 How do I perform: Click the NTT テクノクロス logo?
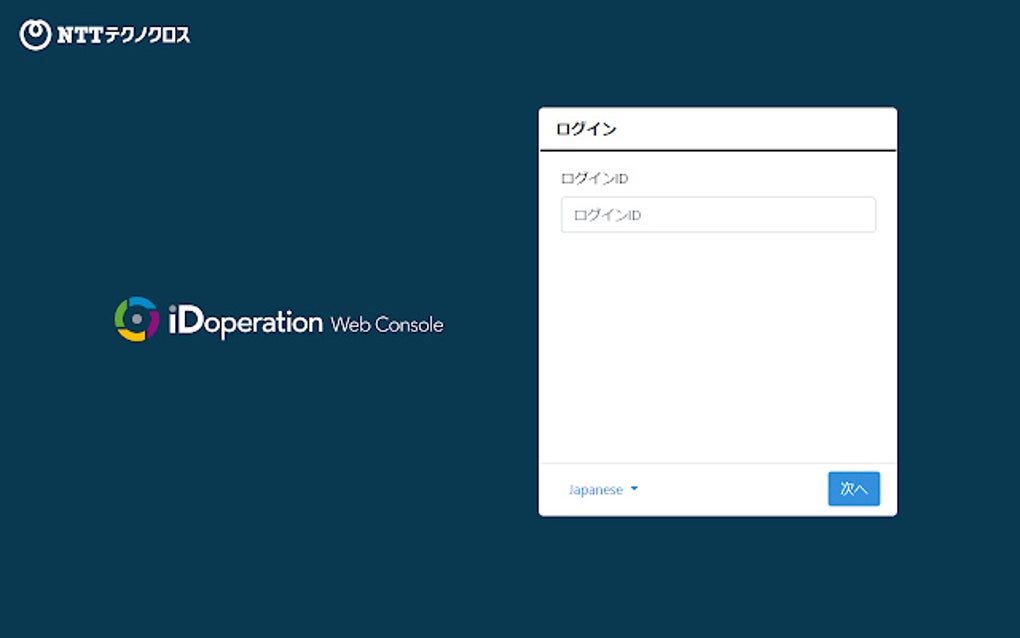point(105,33)
